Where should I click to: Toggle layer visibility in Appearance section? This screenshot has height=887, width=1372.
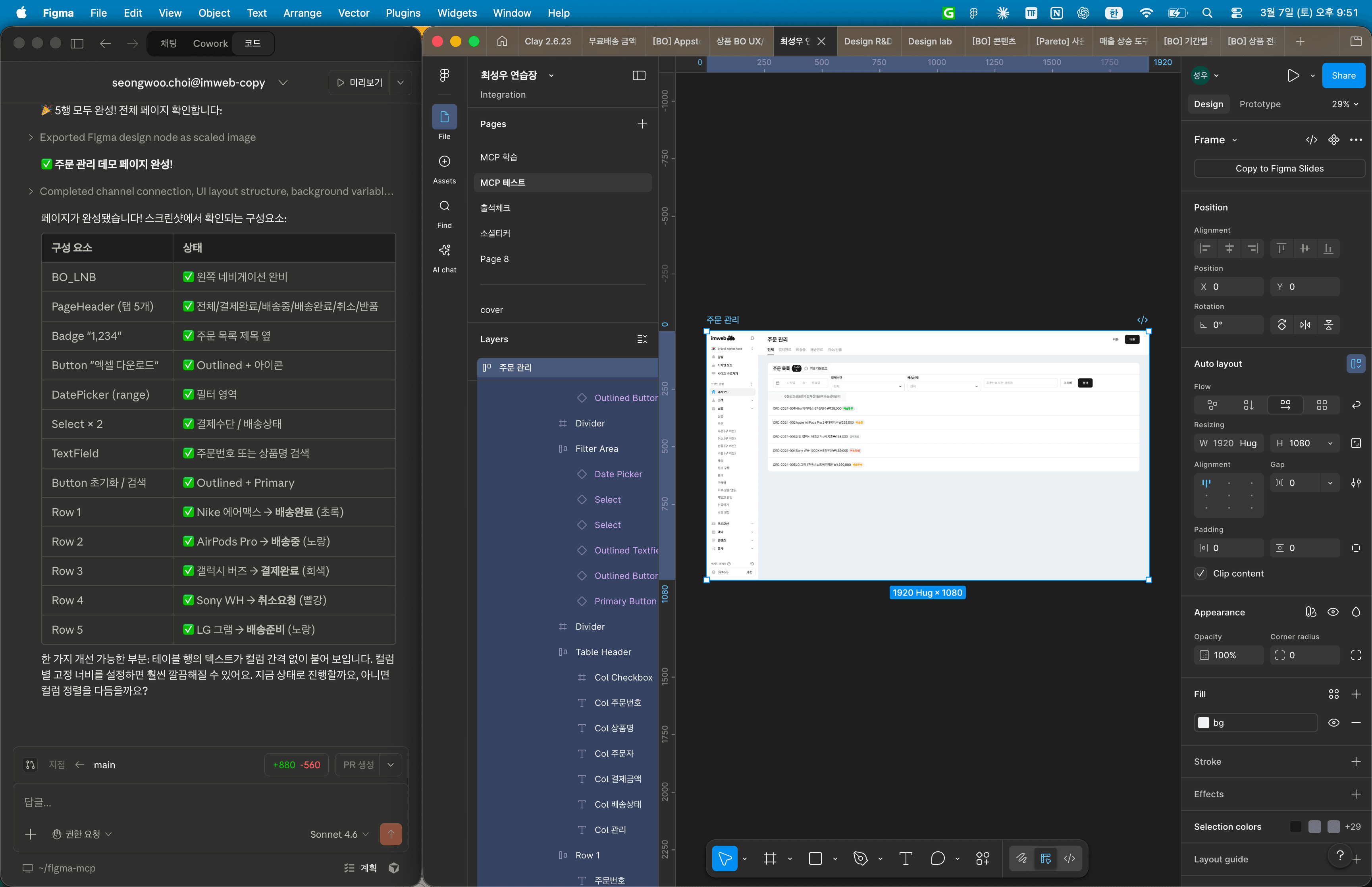(1333, 612)
